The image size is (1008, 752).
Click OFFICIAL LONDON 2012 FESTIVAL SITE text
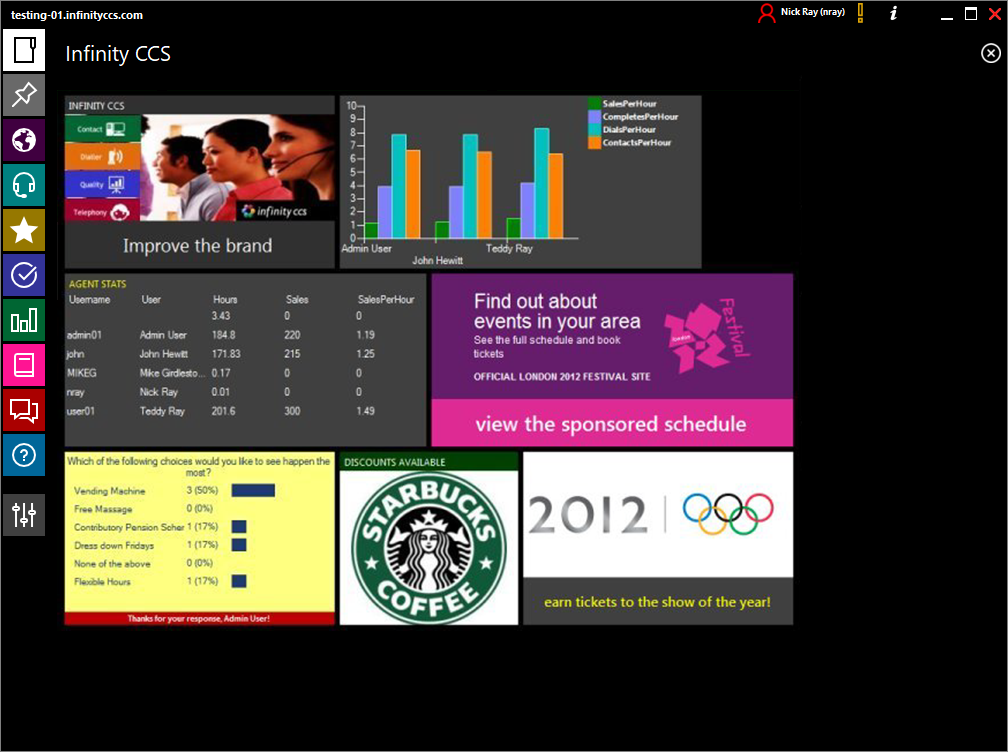[562, 377]
